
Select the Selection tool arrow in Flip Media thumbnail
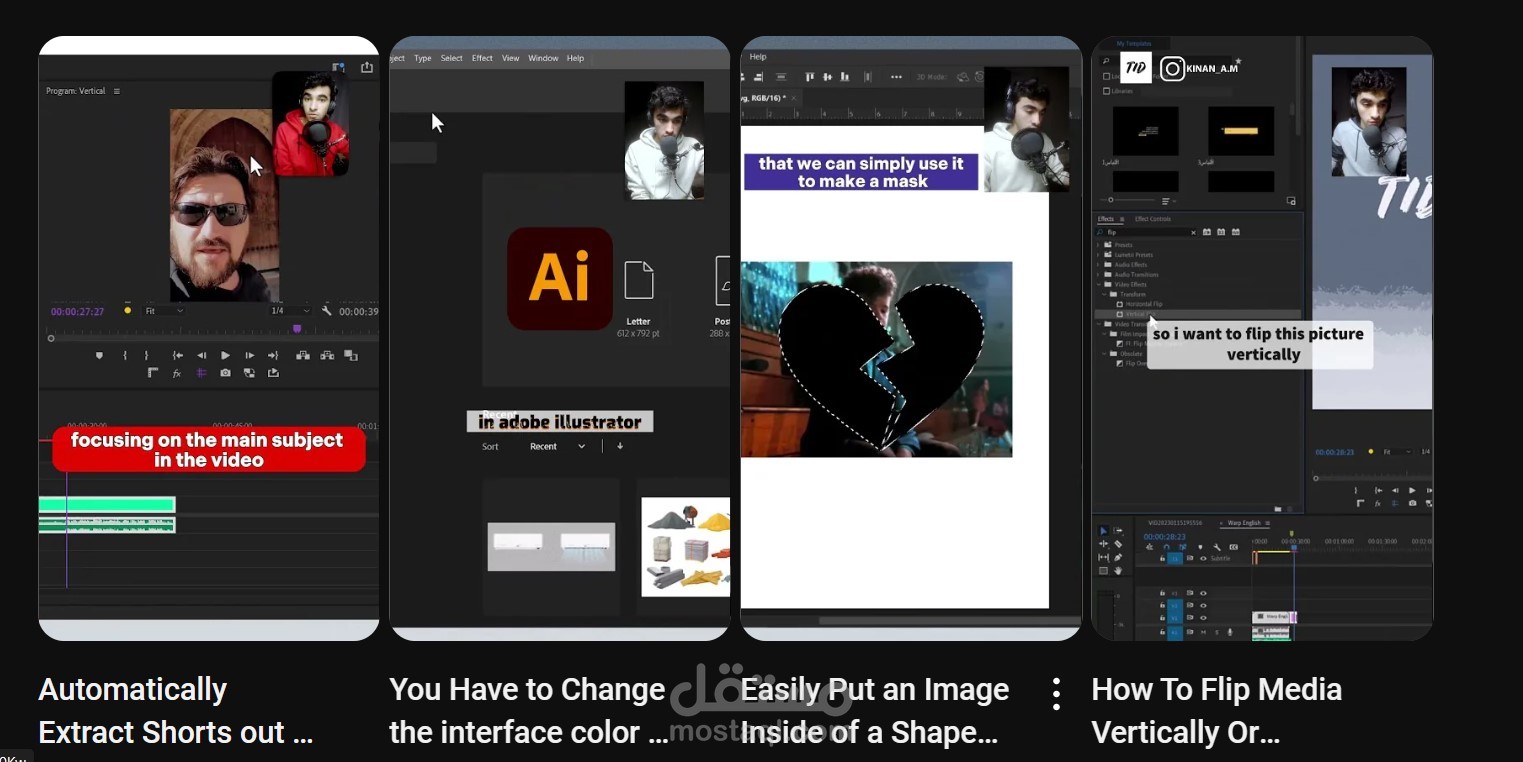coord(1103,531)
